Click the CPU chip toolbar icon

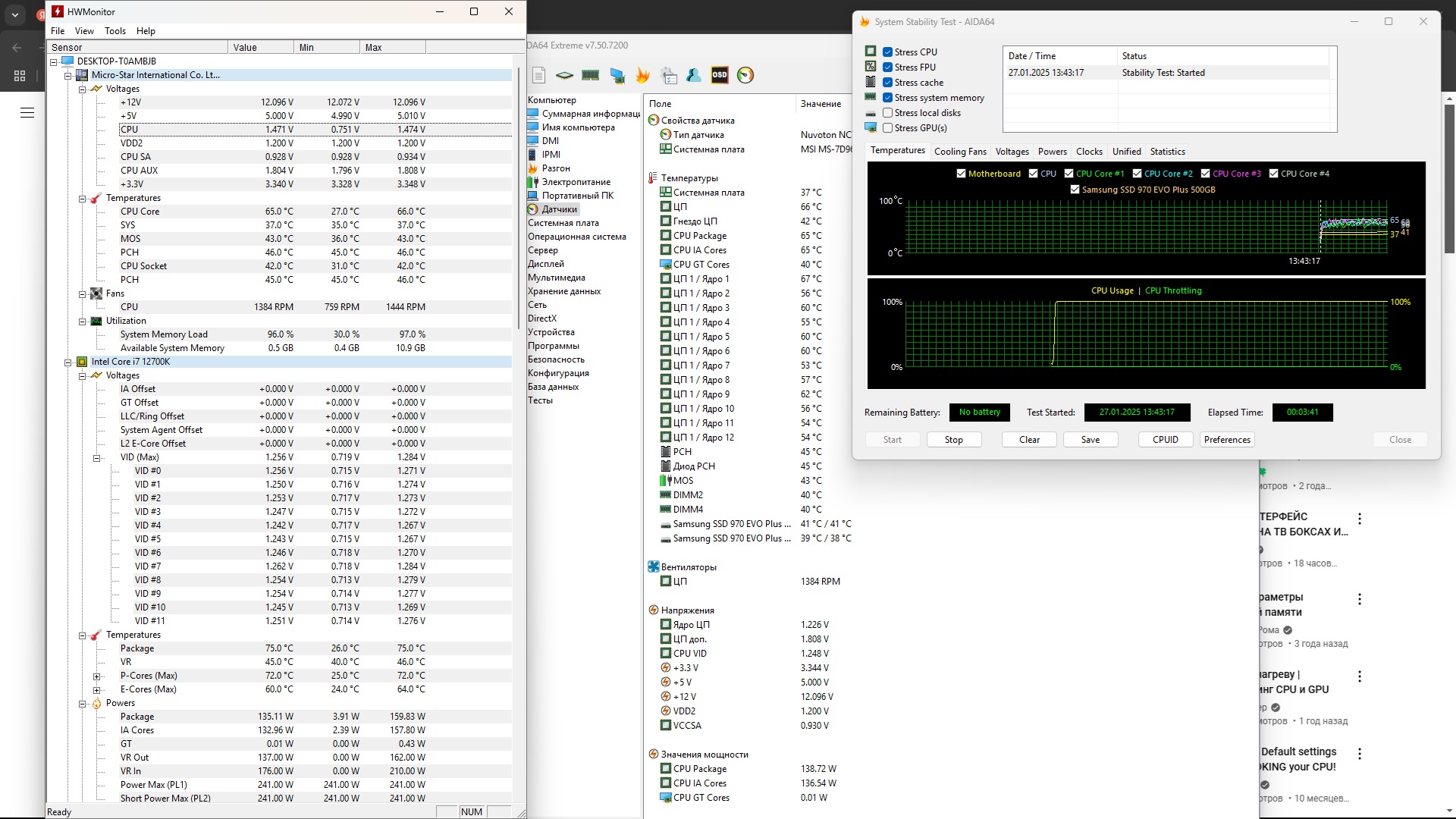[x=564, y=74]
